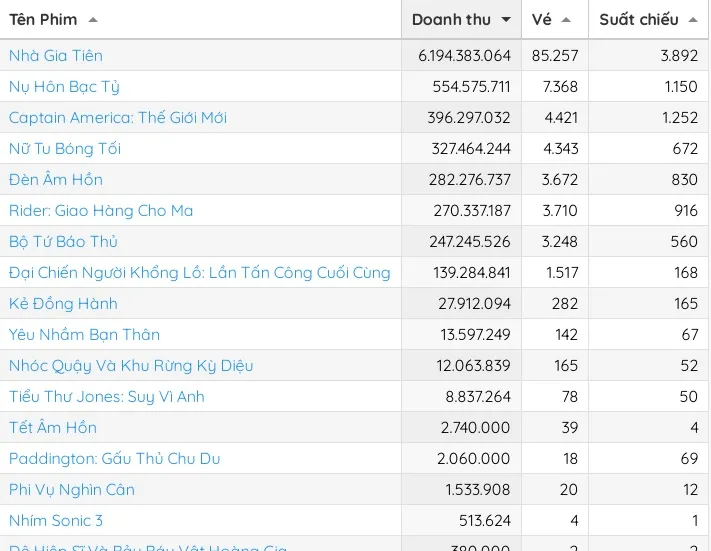
Task: Open the Nhím Sonic 3 link
Action: pos(56,521)
